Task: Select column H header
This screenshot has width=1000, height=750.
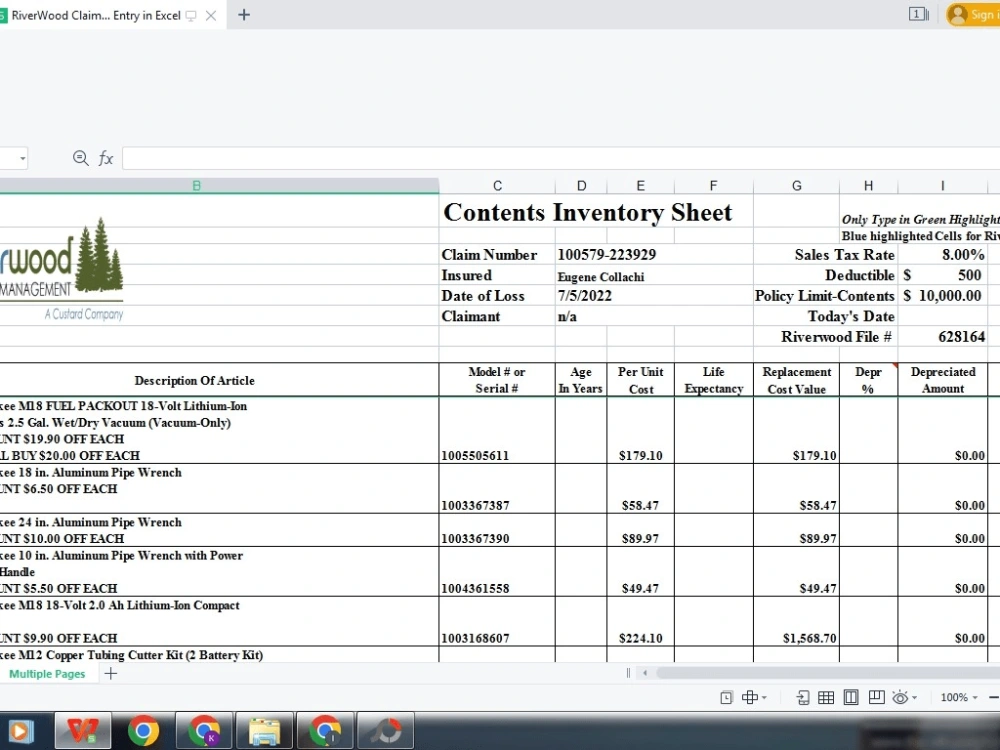Action: [869, 186]
